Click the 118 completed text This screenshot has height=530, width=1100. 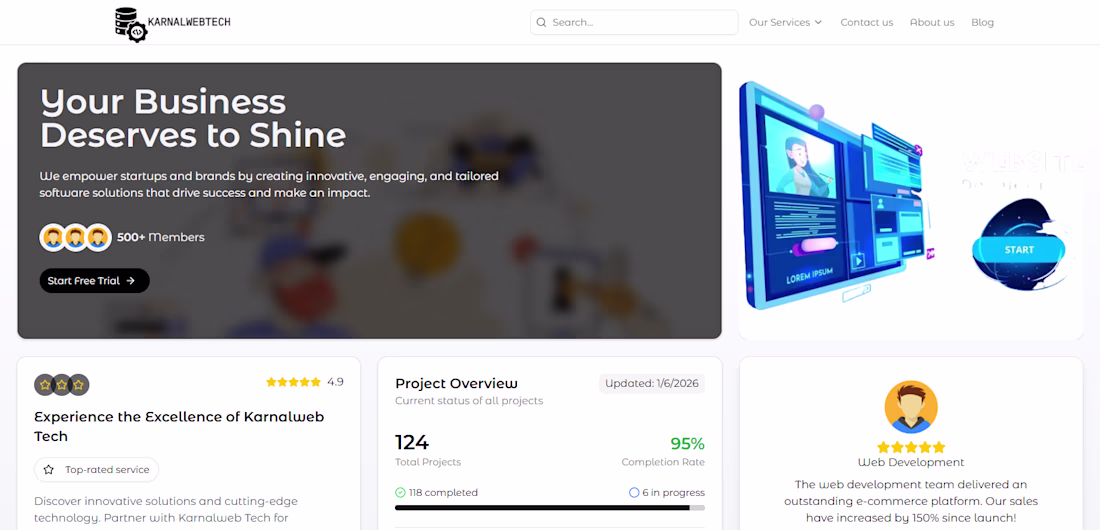pos(444,492)
